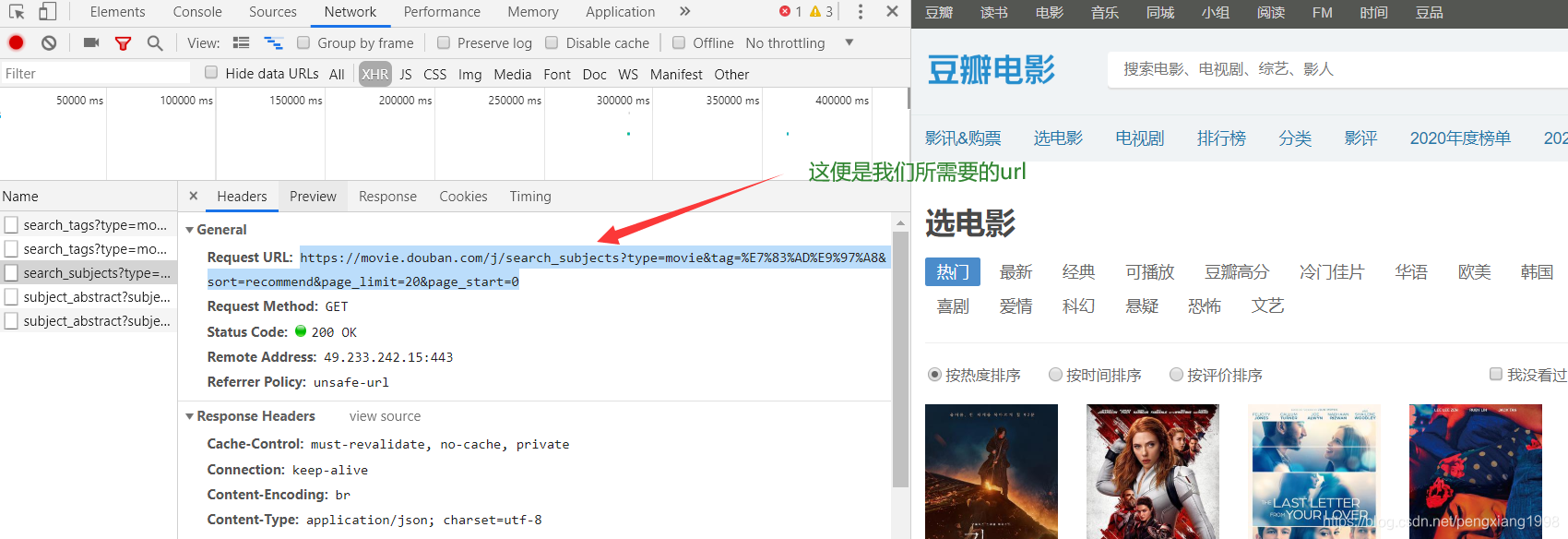Clear the network log icon
1568x539 pixels.
point(49,42)
